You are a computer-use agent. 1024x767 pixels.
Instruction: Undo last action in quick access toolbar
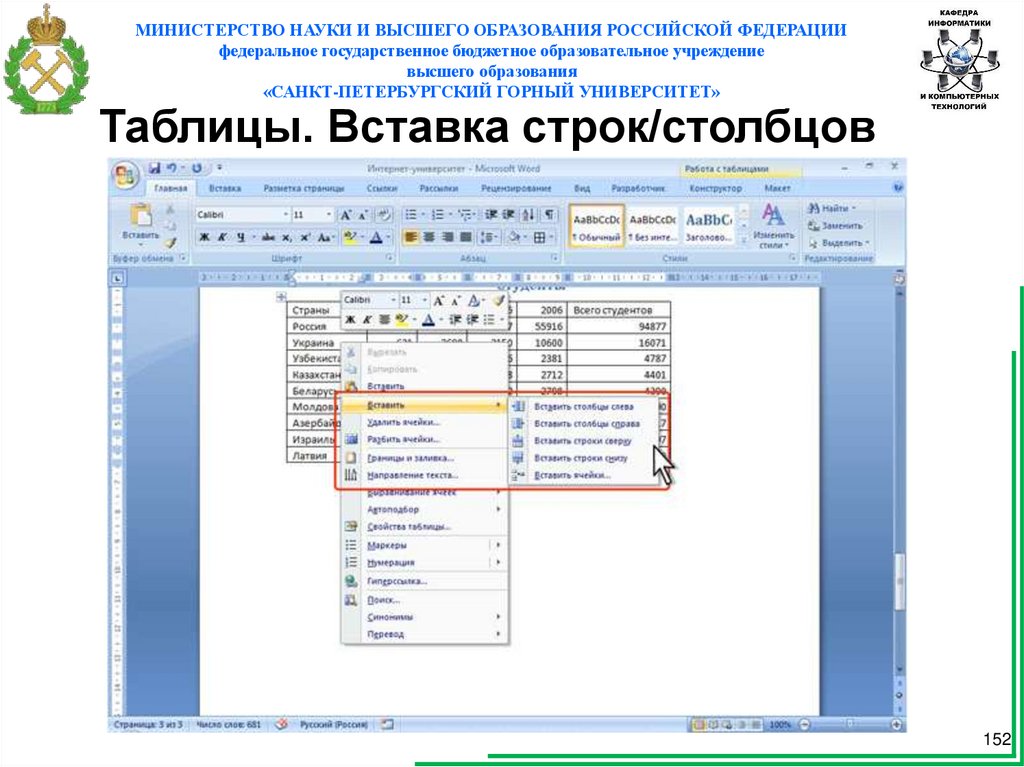click(x=172, y=169)
